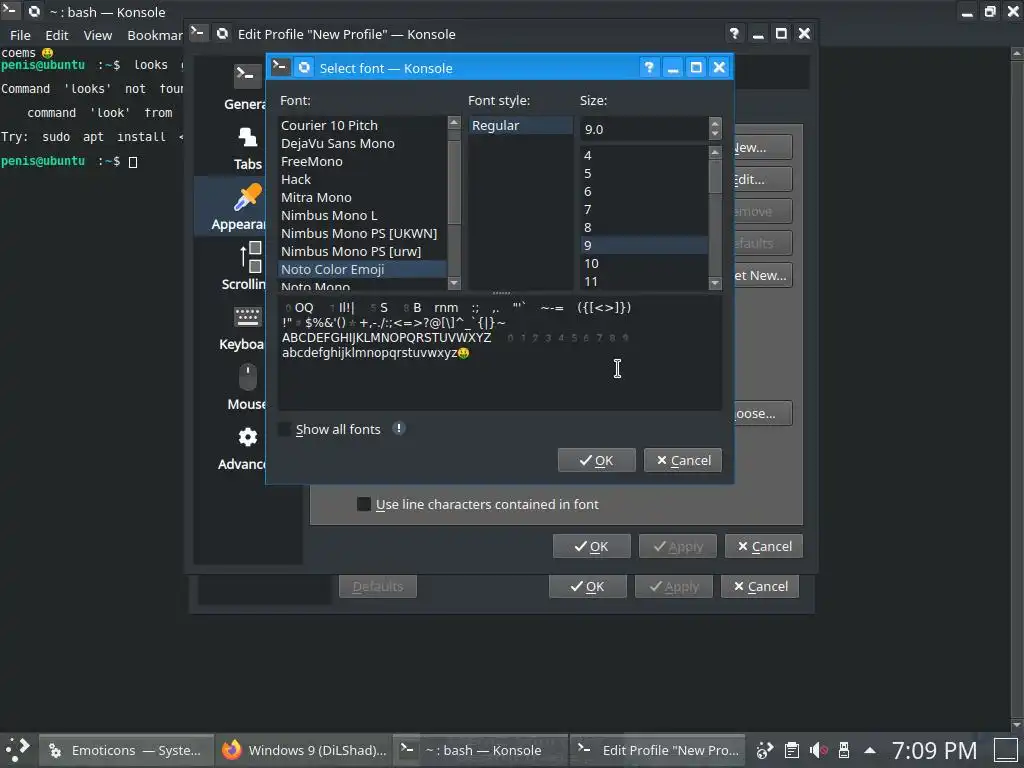Click the font size input field showing 9.0

point(645,129)
